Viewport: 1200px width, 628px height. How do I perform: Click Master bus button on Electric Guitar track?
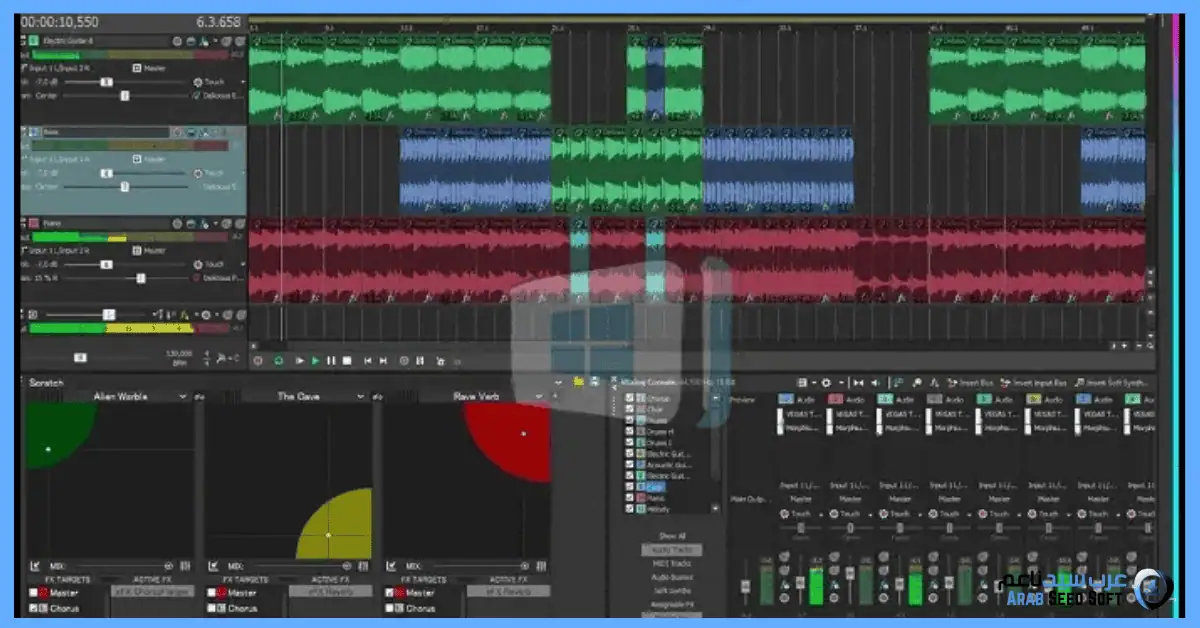(x=150, y=68)
